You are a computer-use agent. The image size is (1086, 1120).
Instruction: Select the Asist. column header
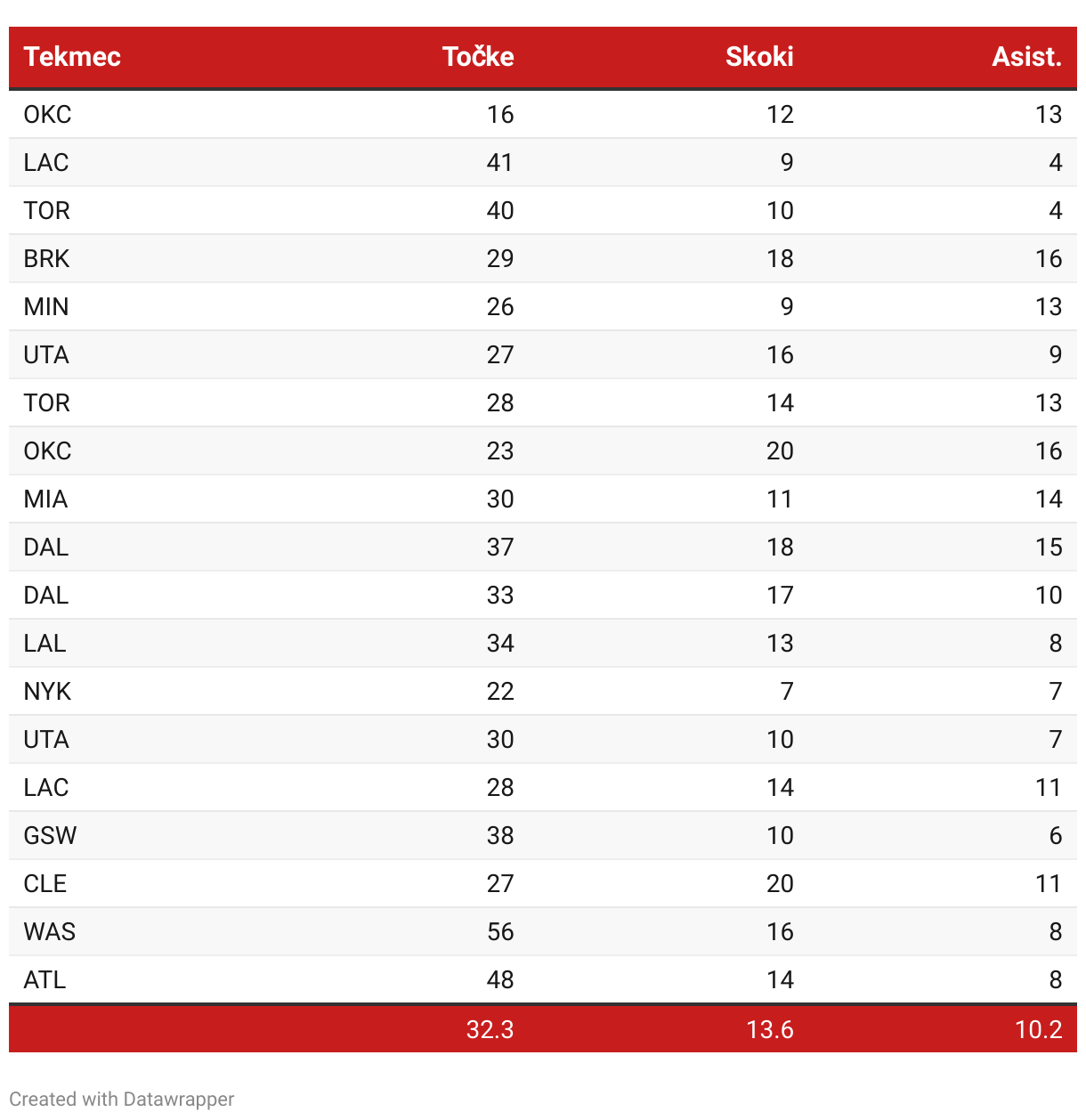tap(1027, 57)
